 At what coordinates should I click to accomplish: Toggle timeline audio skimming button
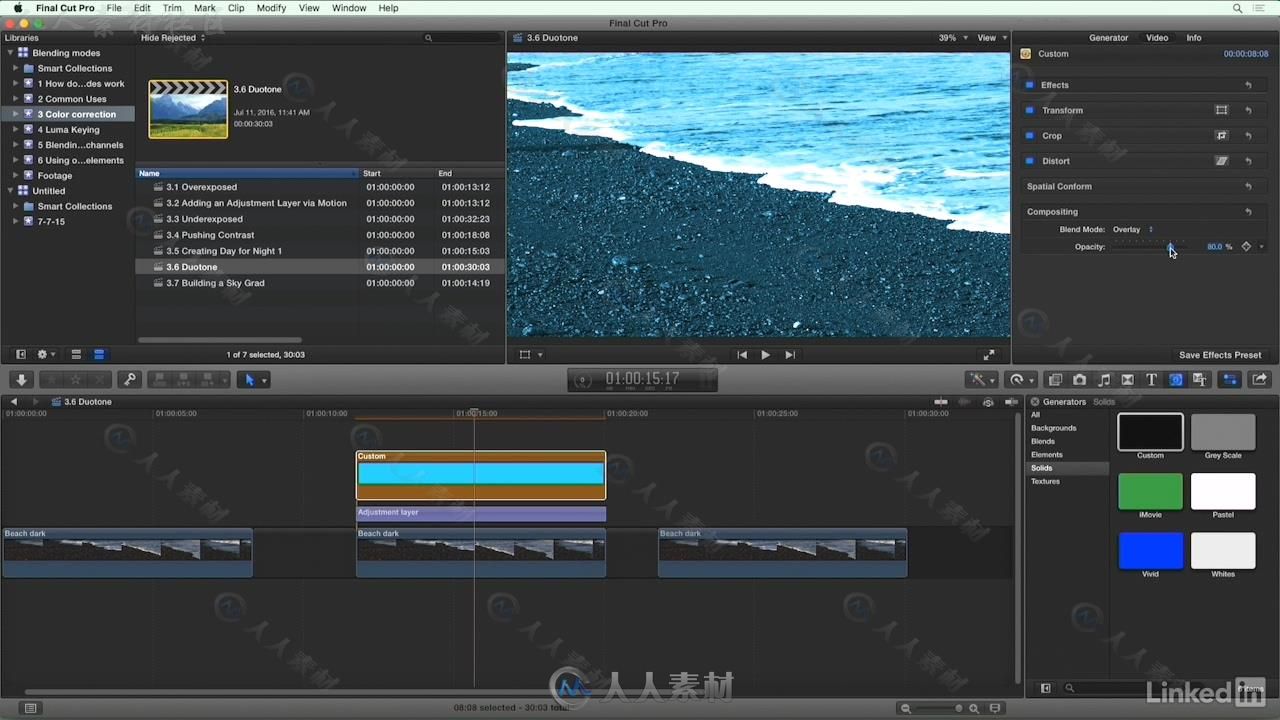964,402
